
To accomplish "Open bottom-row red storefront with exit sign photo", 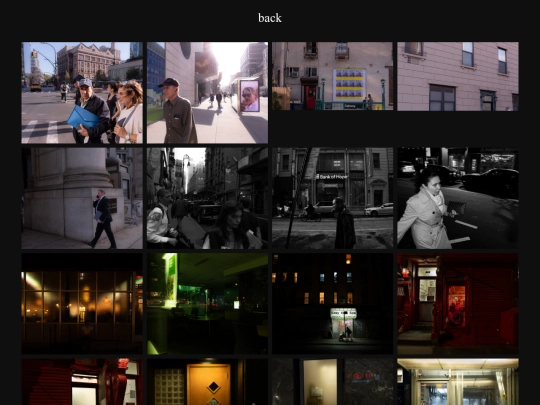I will (x=82, y=382).
